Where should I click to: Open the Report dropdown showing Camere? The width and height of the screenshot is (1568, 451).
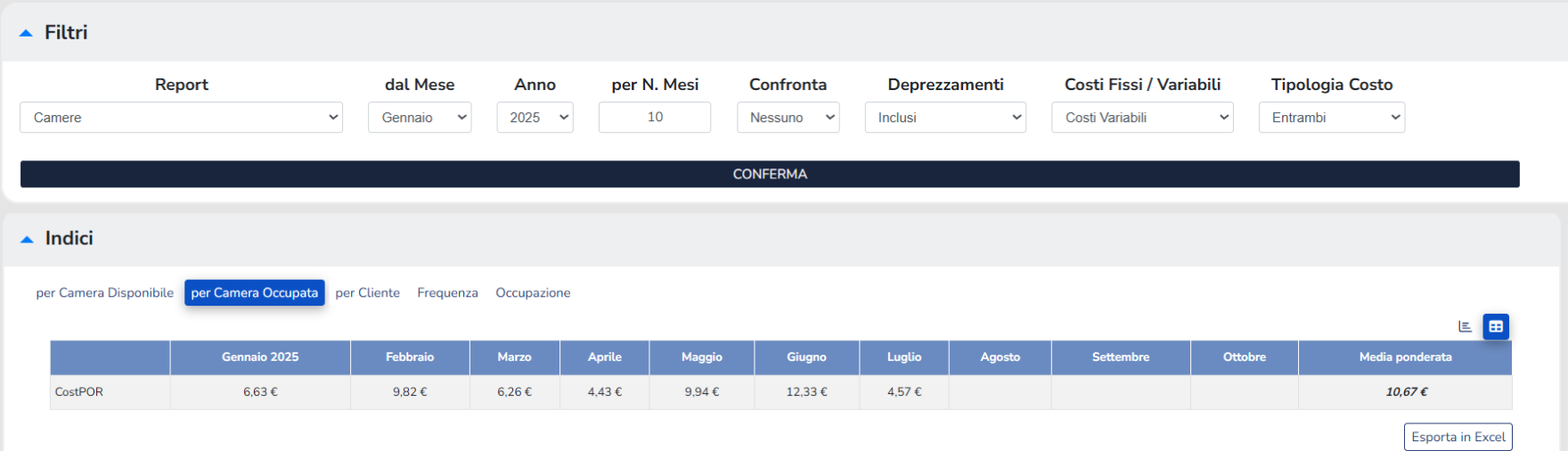[x=181, y=118]
